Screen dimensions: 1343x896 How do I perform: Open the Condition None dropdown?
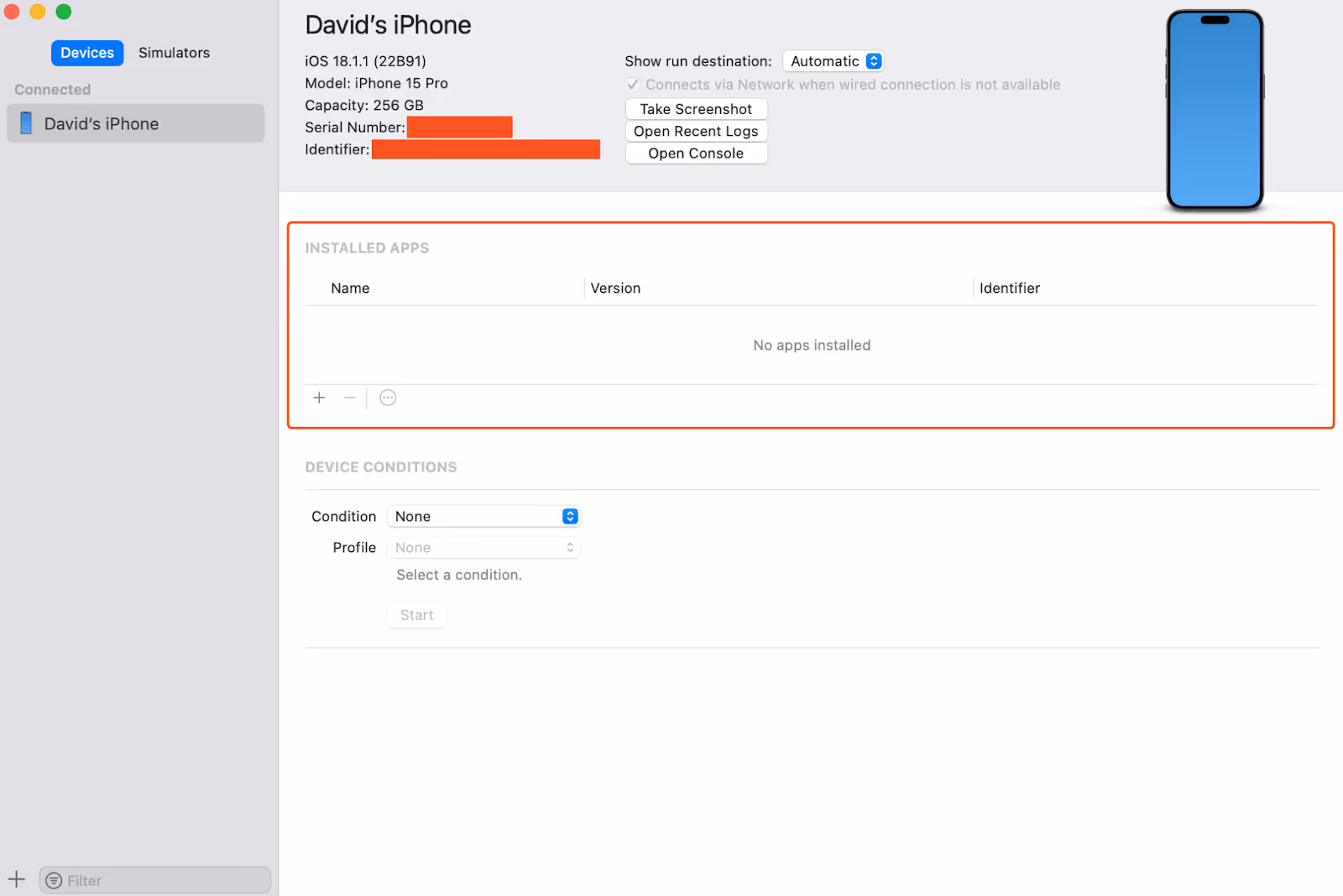483,516
